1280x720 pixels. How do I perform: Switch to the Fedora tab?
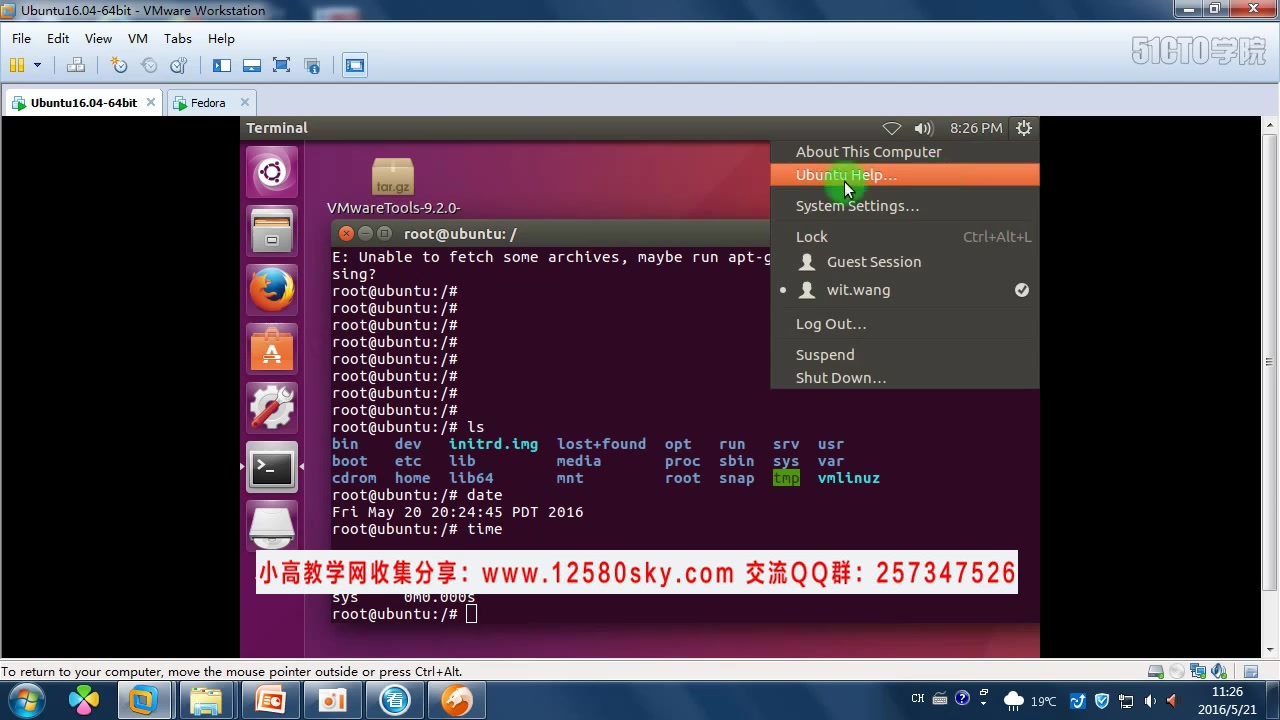(x=208, y=102)
